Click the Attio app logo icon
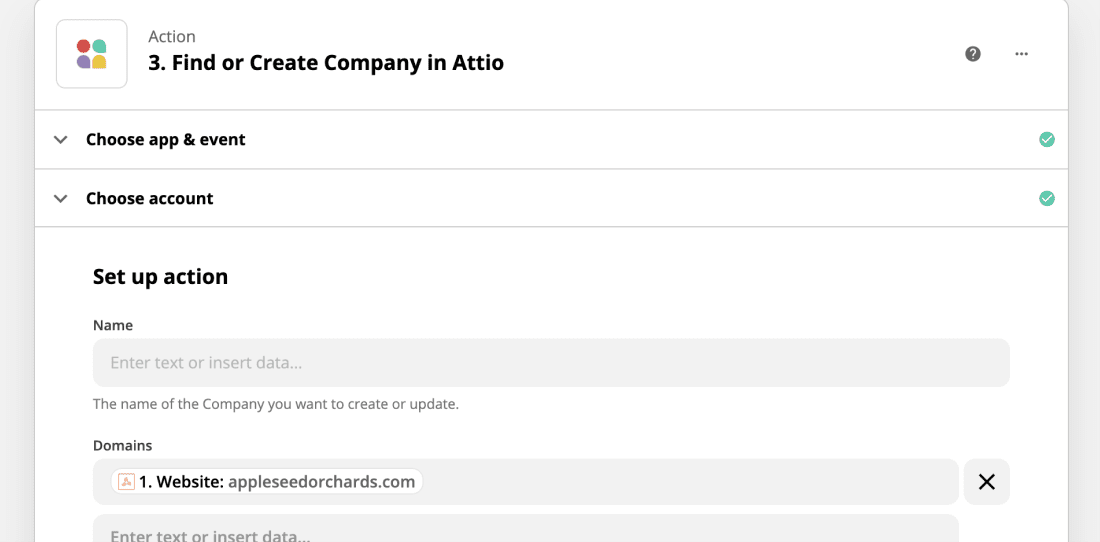This screenshot has width=1100, height=542. pos(92,54)
